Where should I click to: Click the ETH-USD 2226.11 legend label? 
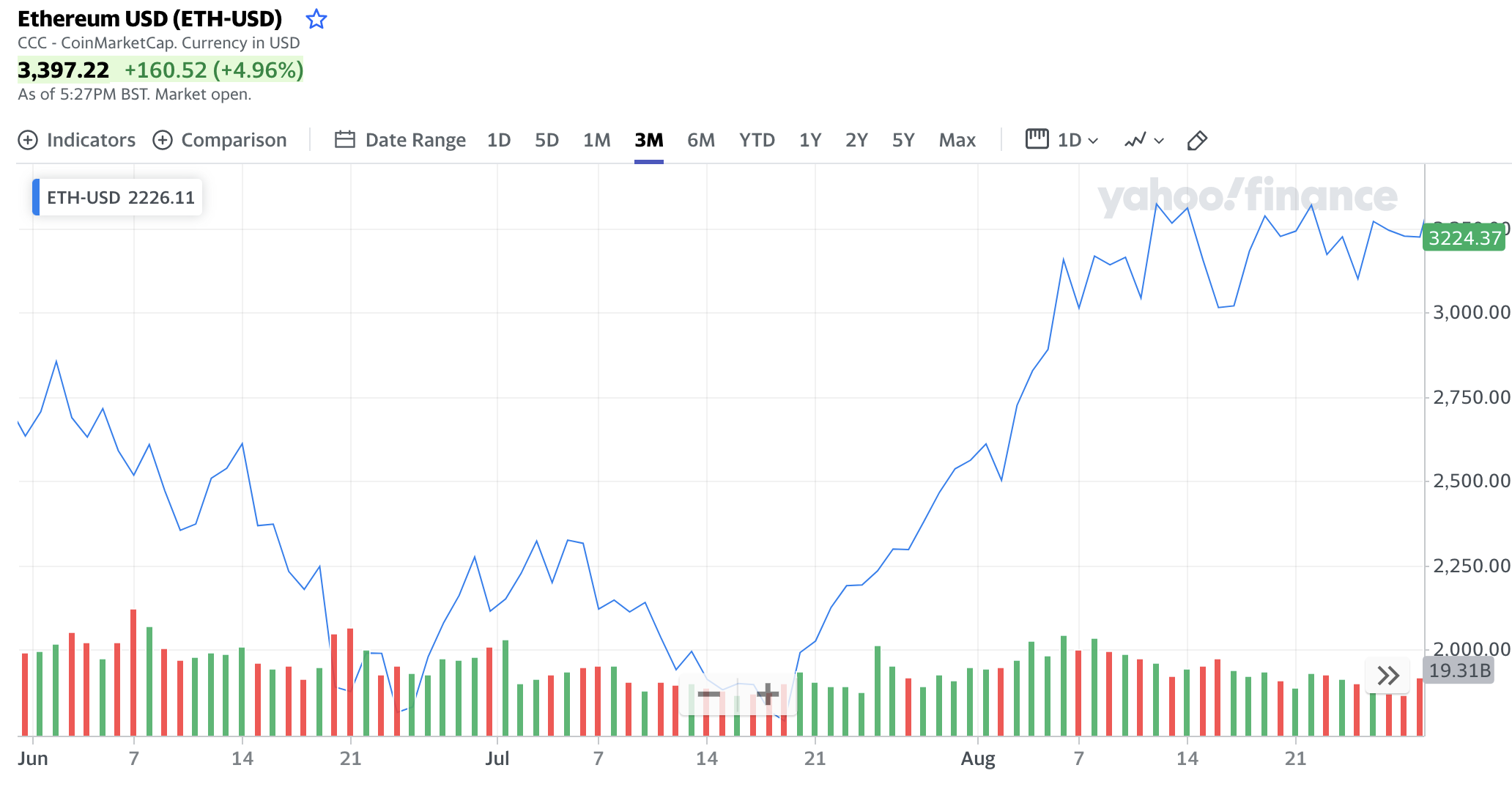(x=121, y=198)
